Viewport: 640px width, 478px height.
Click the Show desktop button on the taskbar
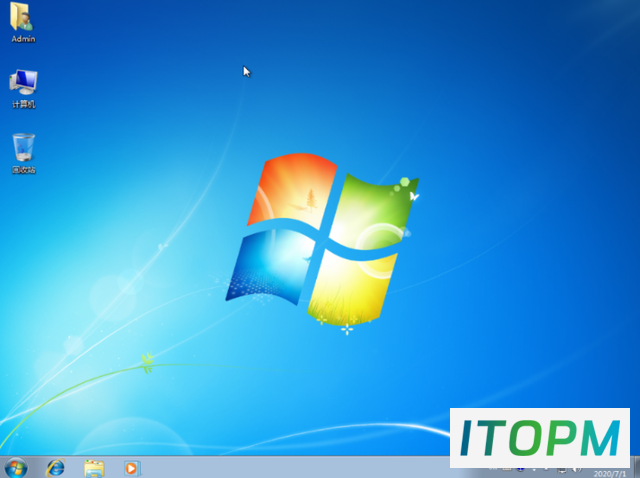pos(636,467)
